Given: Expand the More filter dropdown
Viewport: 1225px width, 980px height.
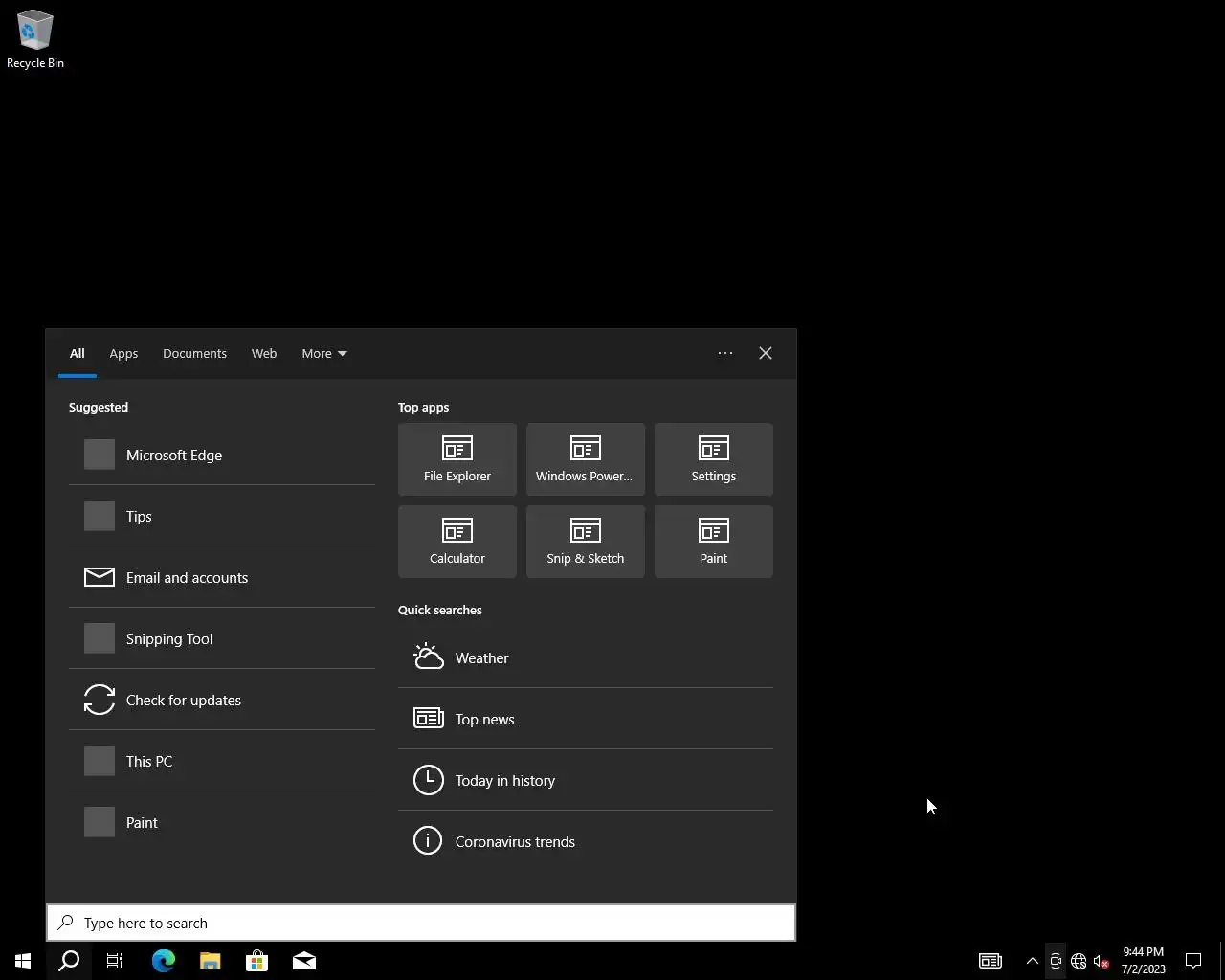Looking at the screenshot, I should 324,353.
